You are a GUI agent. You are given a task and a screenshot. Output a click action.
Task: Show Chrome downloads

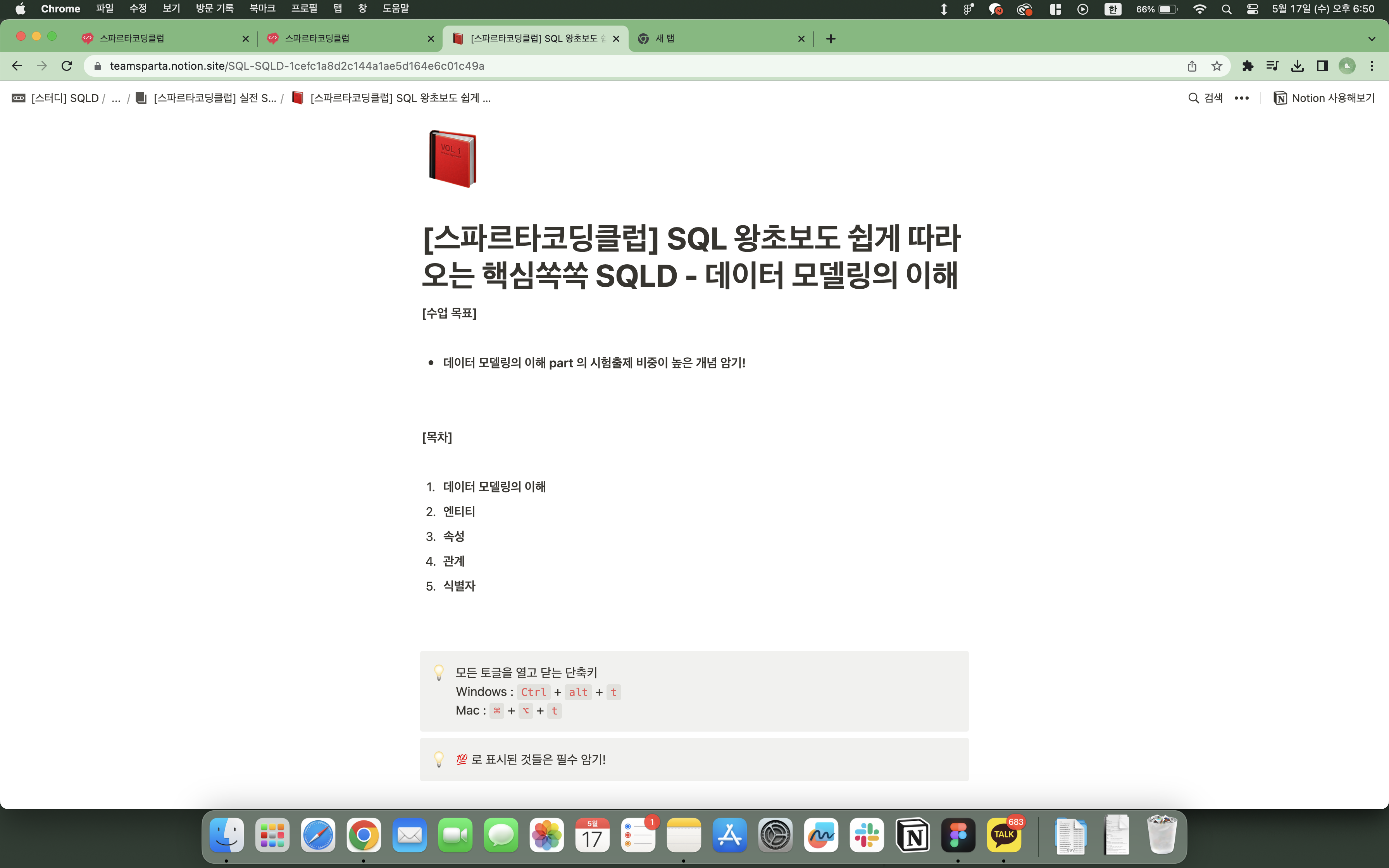point(1297,66)
